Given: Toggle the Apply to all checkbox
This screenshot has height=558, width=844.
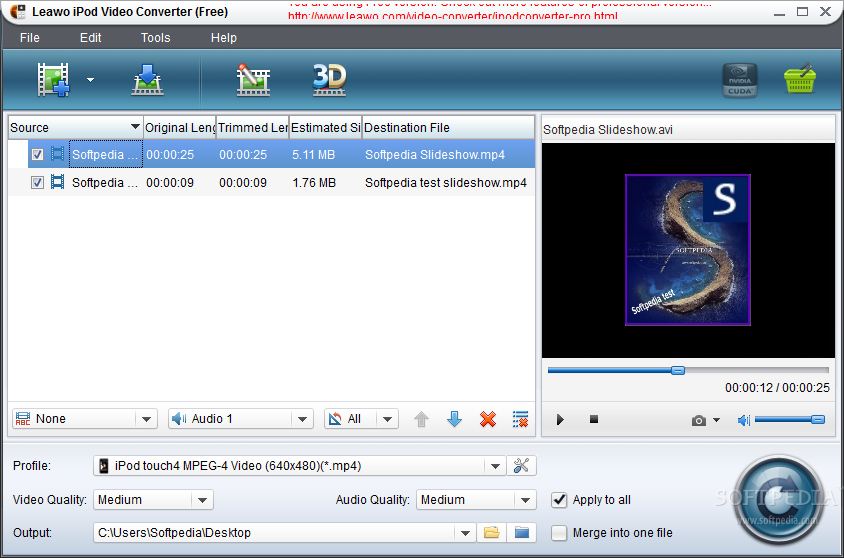Looking at the screenshot, I should [559, 500].
